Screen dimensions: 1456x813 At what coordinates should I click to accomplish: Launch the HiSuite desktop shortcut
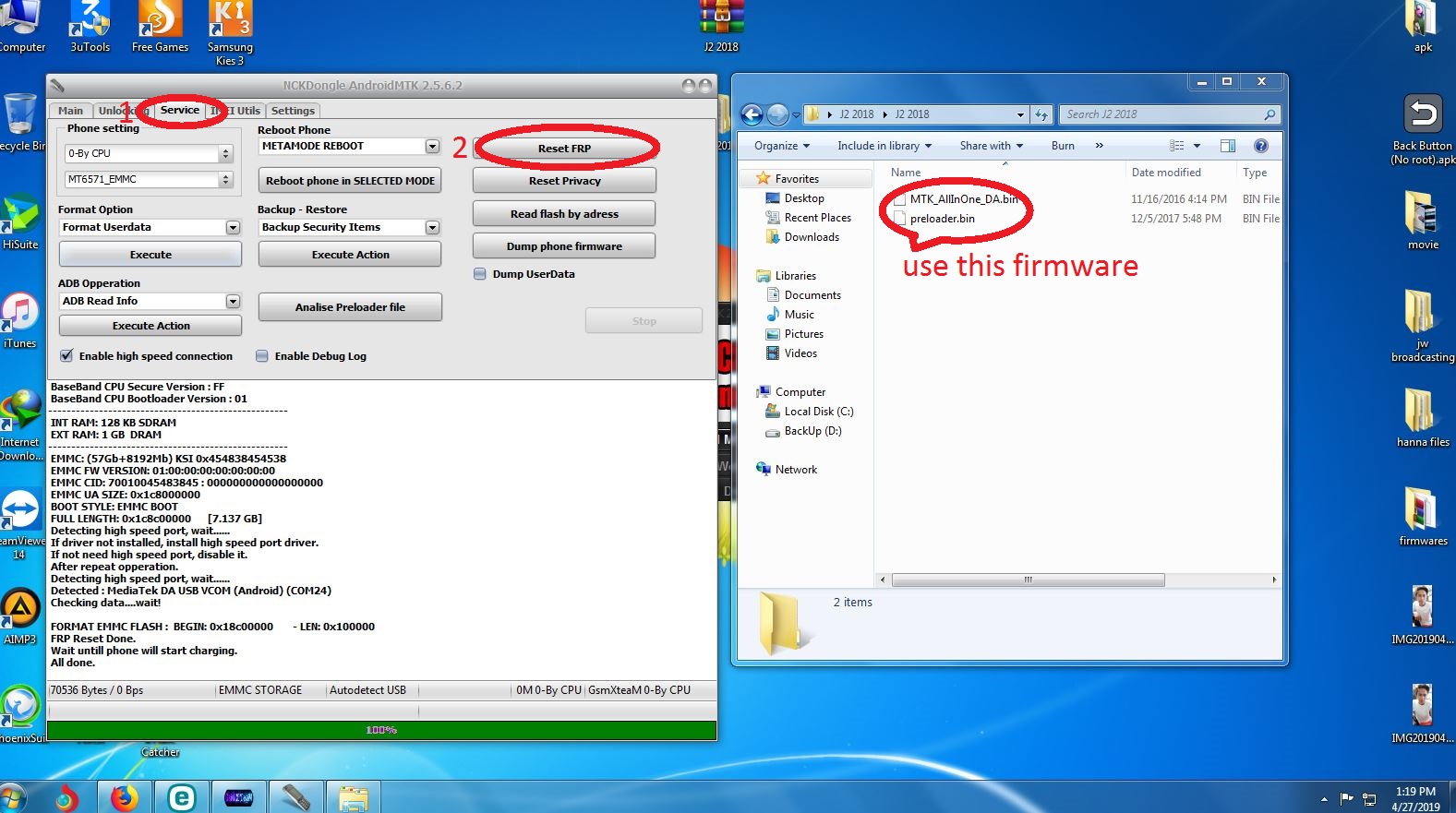point(20,222)
